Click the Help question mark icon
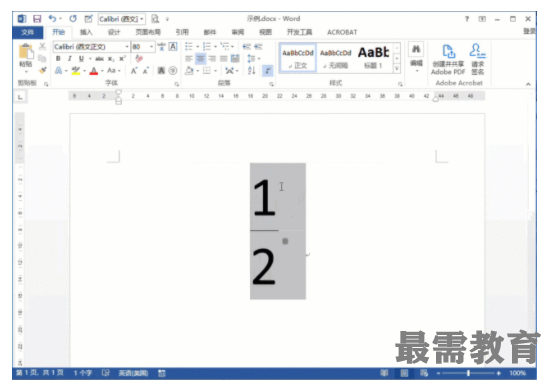The width and height of the screenshot is (547, 387). click(x=467, y=19)
